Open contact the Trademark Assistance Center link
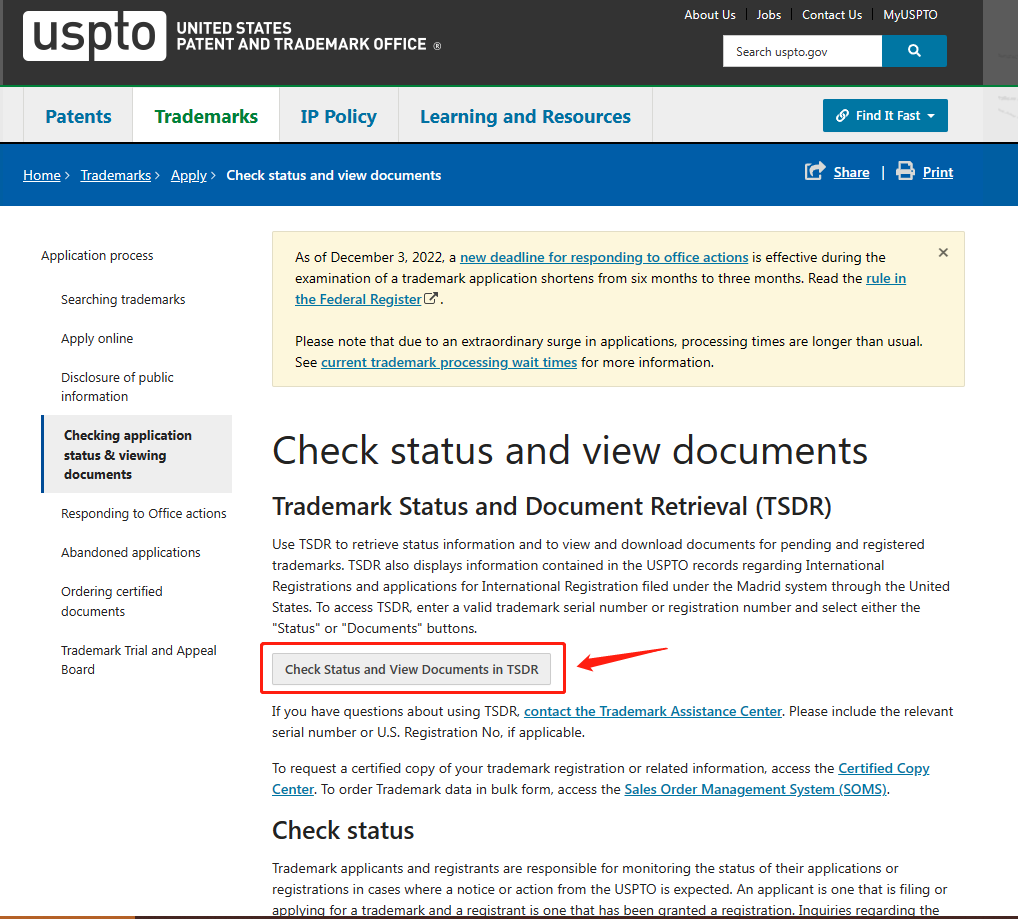The width and height of the screenshot is (1018, 919). point(652,711)
